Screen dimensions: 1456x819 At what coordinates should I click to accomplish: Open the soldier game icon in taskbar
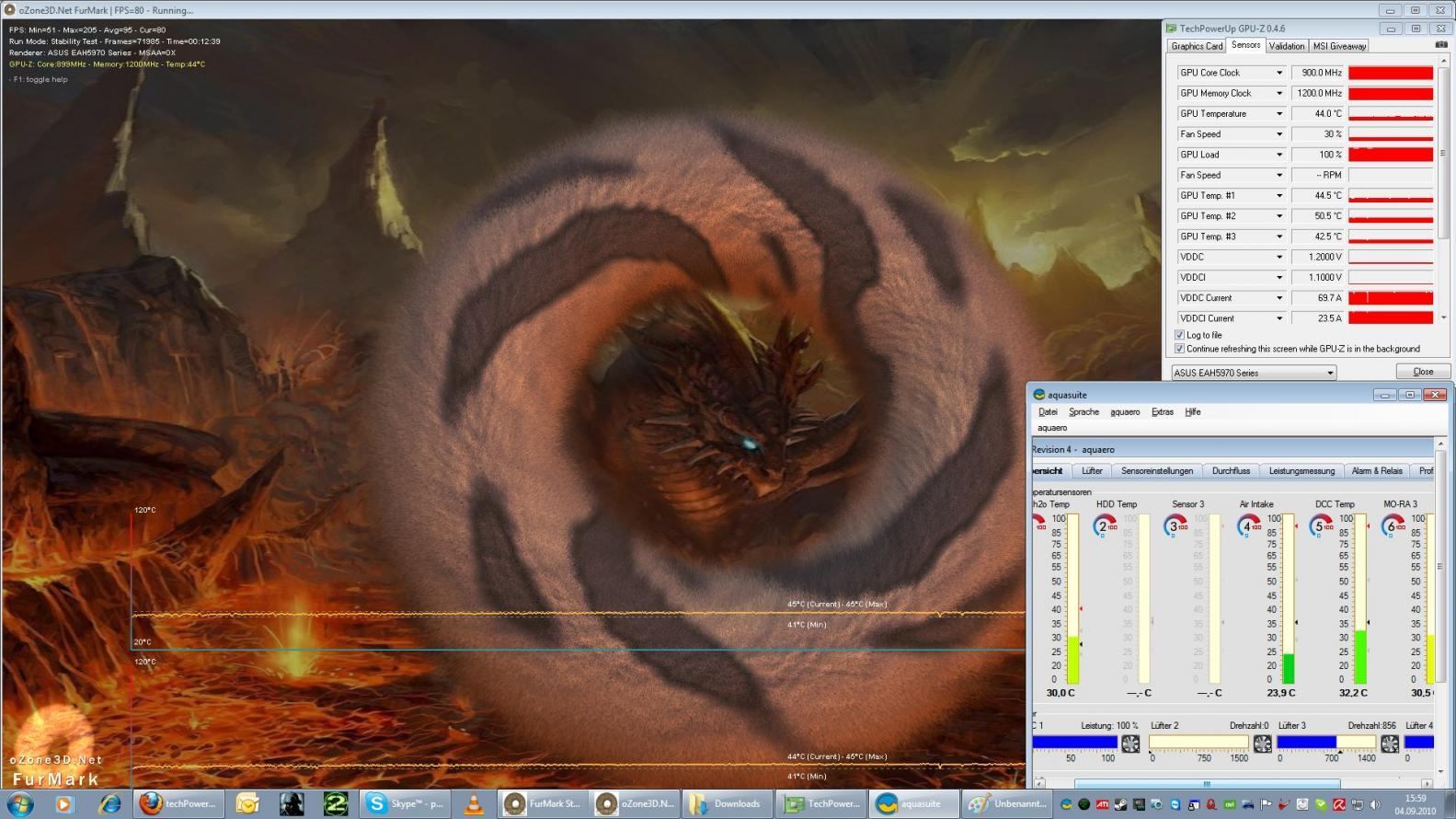pos(292,803)
